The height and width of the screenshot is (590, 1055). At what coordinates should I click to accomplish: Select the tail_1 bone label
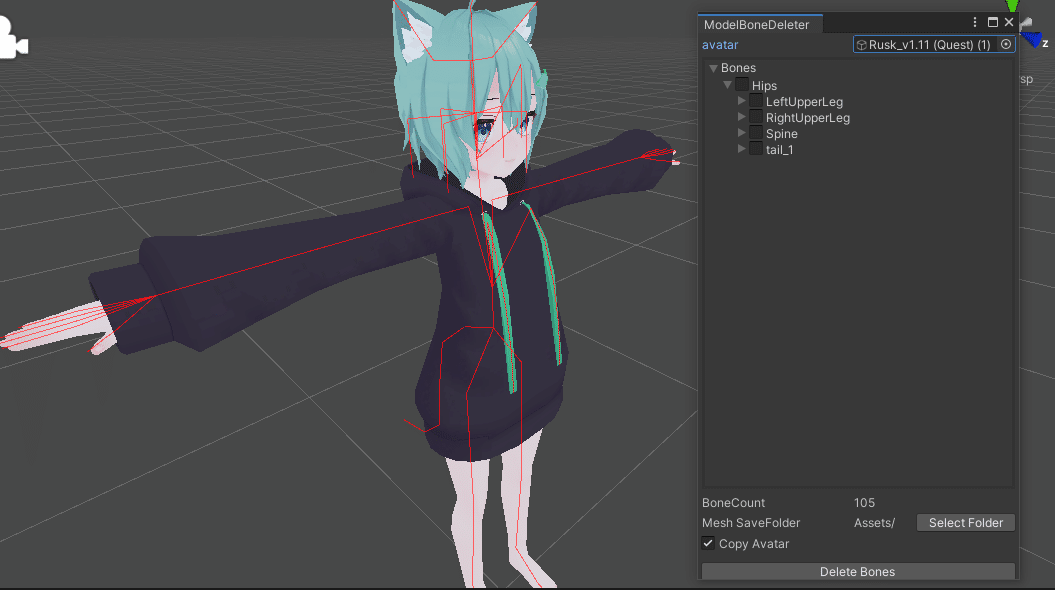point(779,150)
